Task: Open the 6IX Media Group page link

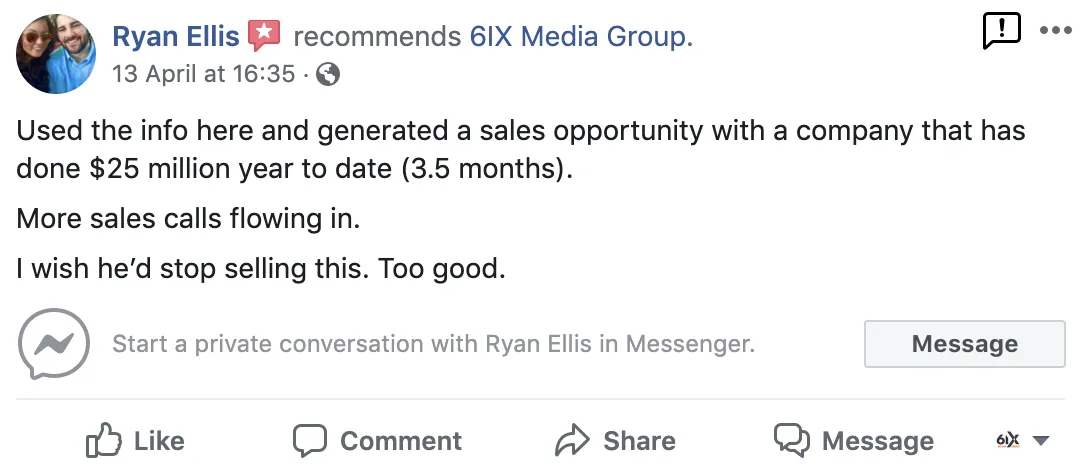Action: click(x=580, y=37)
